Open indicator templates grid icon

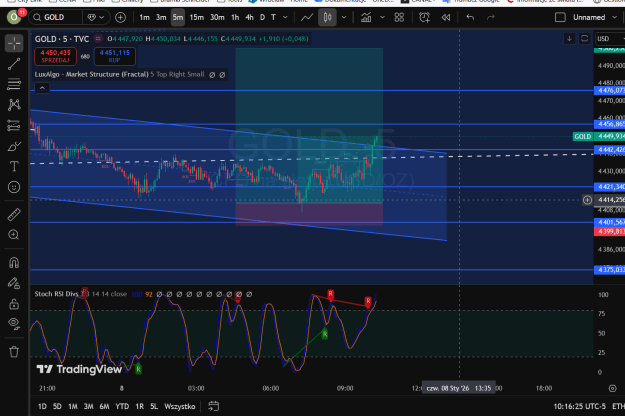(x=399, y=17)
